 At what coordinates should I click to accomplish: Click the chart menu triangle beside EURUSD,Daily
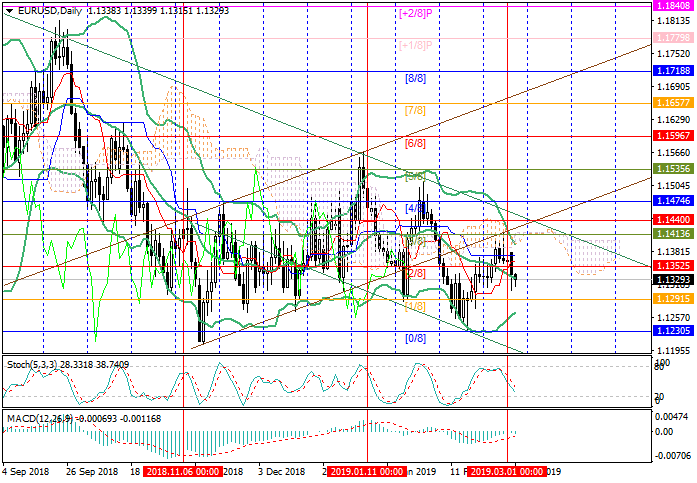7,10
